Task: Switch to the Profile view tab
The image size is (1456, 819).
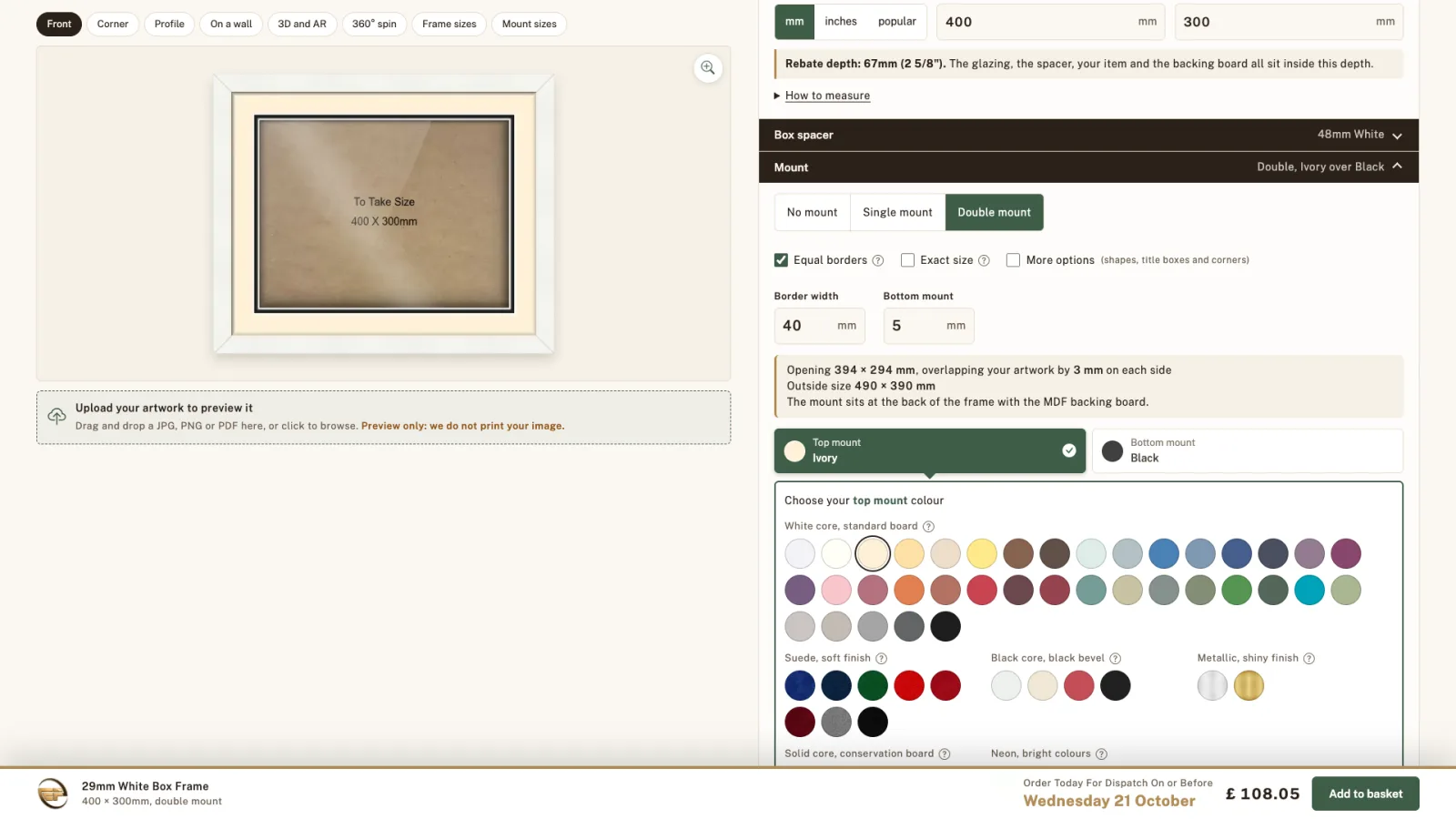Action: pos(169,24)
